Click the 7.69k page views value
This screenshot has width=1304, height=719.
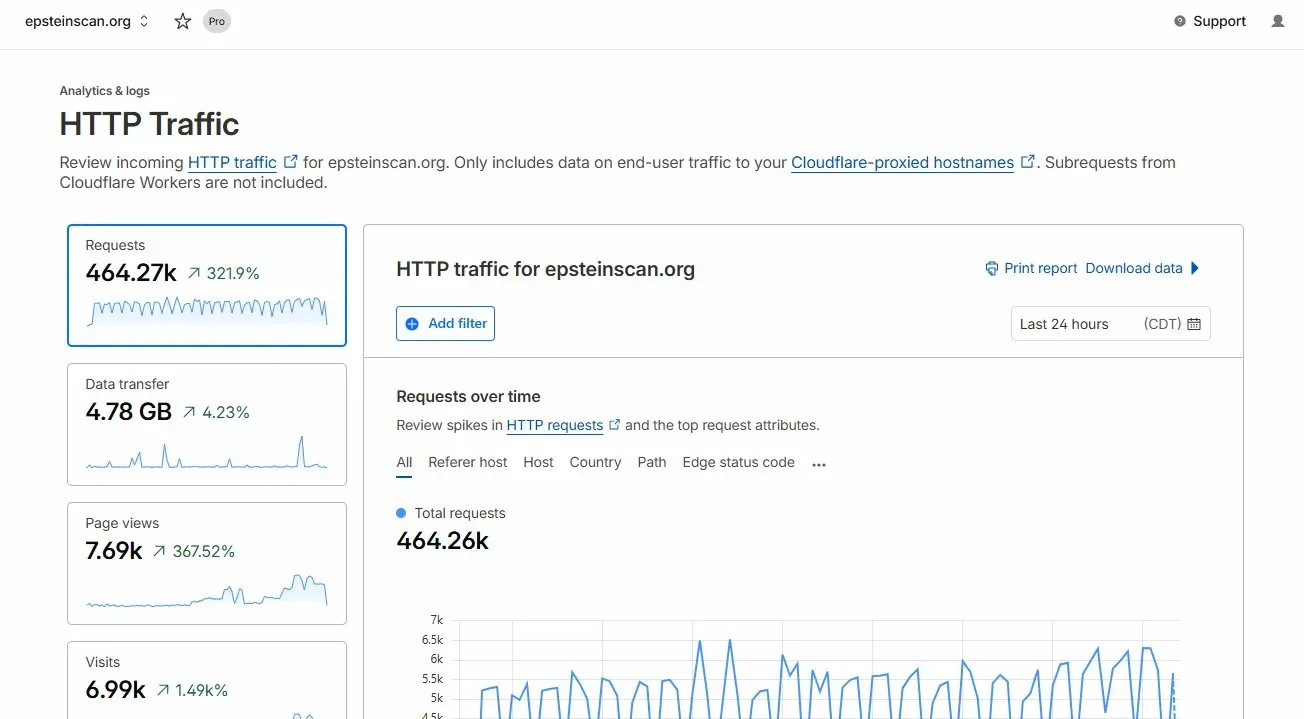[x=114, y=550]
